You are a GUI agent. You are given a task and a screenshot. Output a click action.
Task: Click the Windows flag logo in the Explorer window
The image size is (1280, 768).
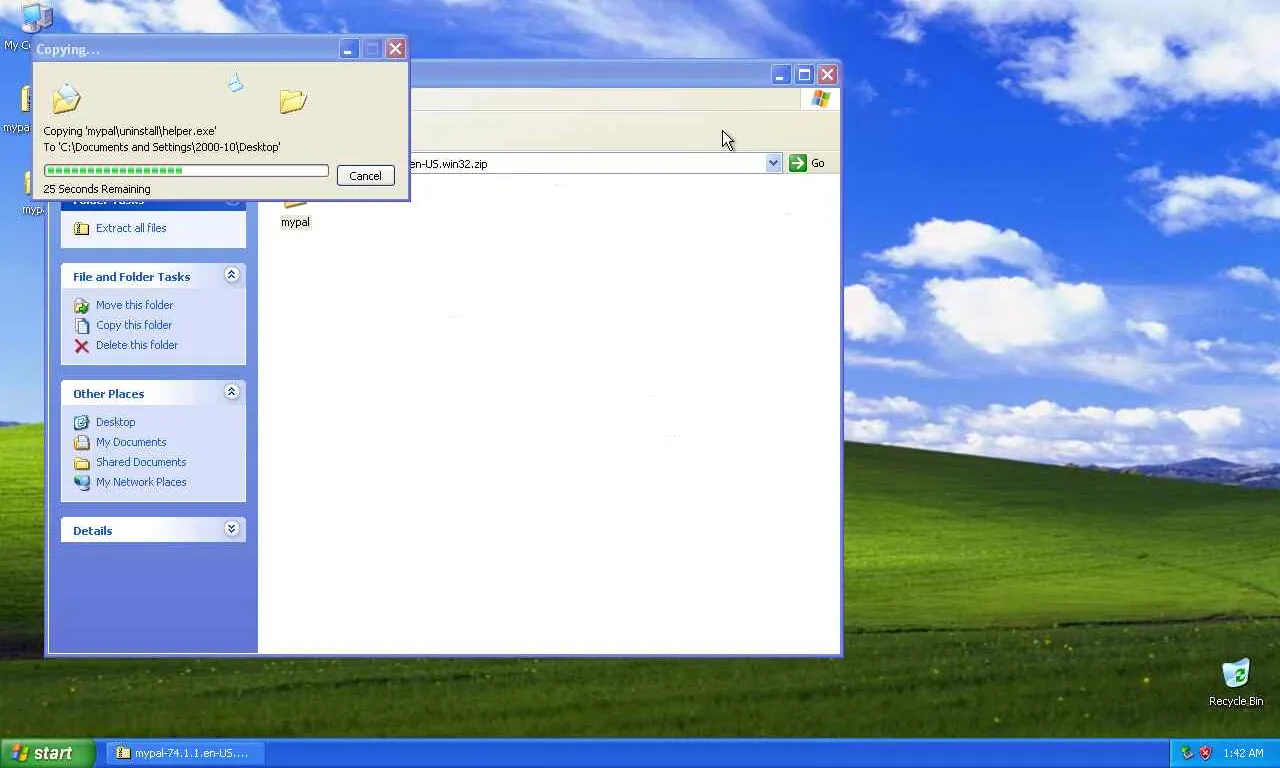coord(821,99)
